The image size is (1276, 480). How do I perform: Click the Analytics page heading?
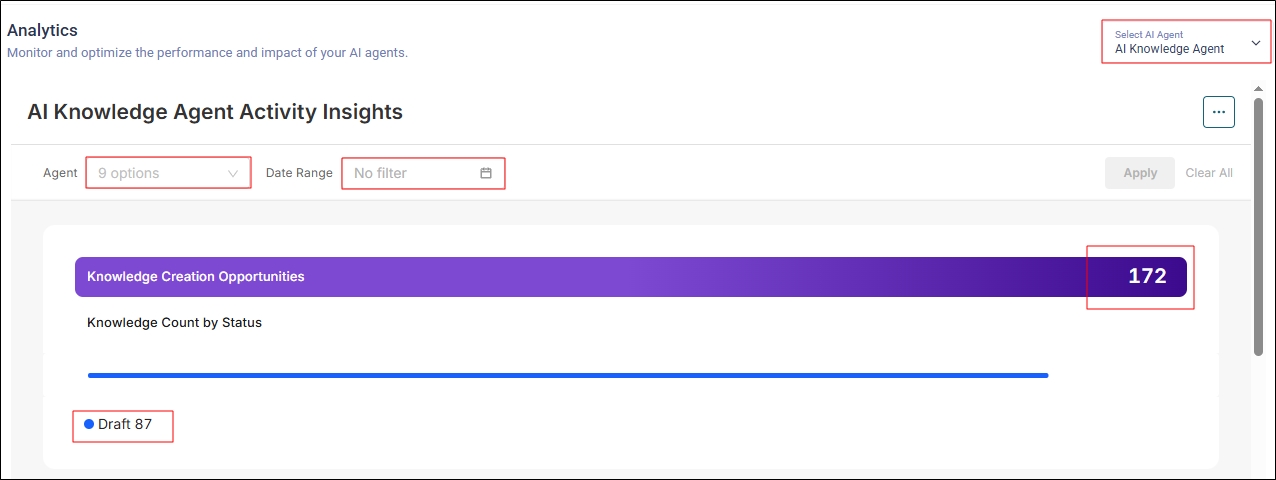click(42, 31)
